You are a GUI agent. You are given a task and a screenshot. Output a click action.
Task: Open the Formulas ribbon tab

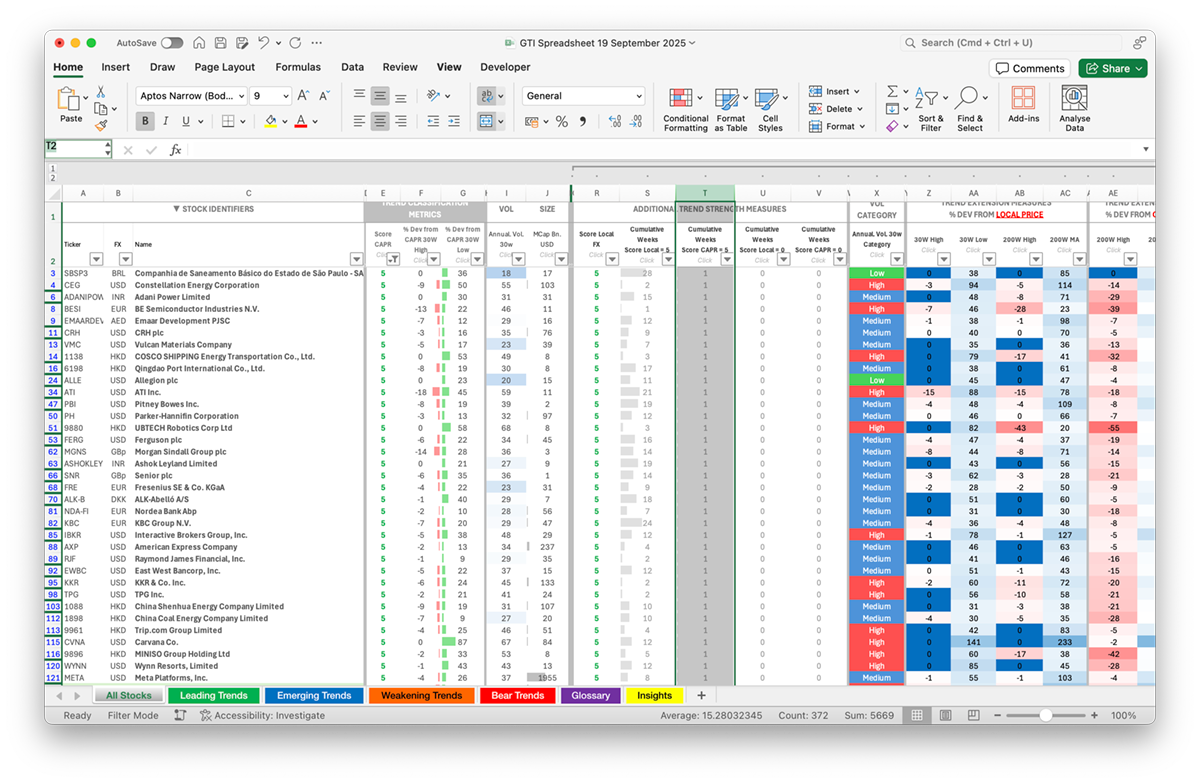pos(298,67)
